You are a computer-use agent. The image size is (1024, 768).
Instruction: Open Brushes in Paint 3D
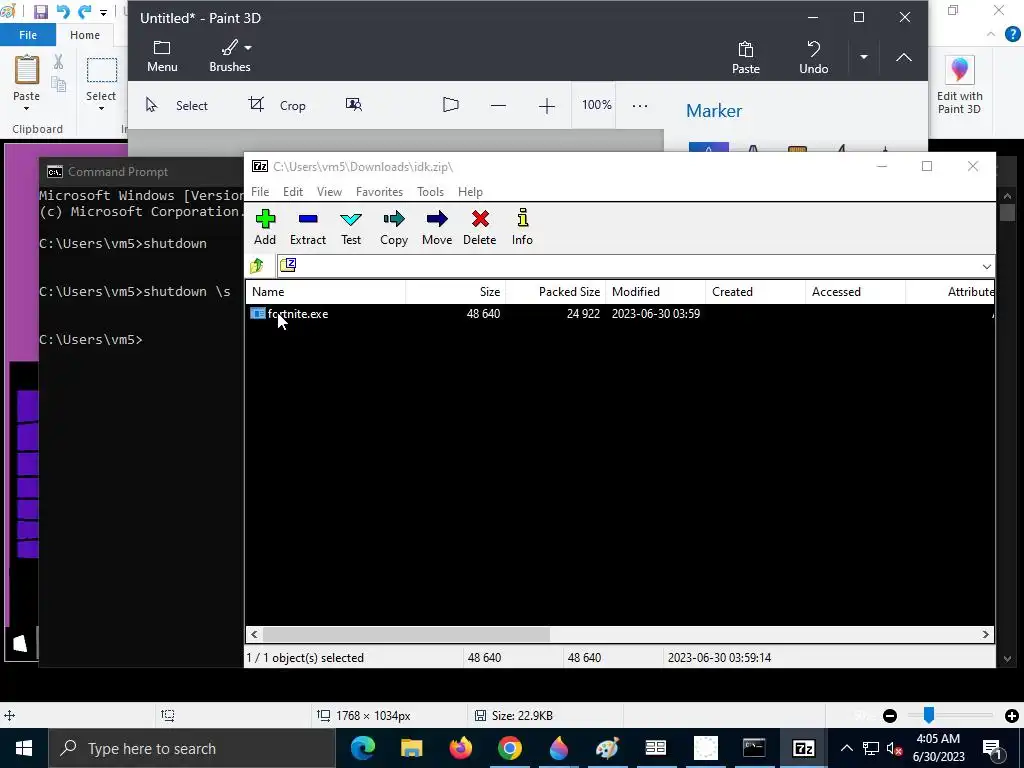[x=229, y=56]
